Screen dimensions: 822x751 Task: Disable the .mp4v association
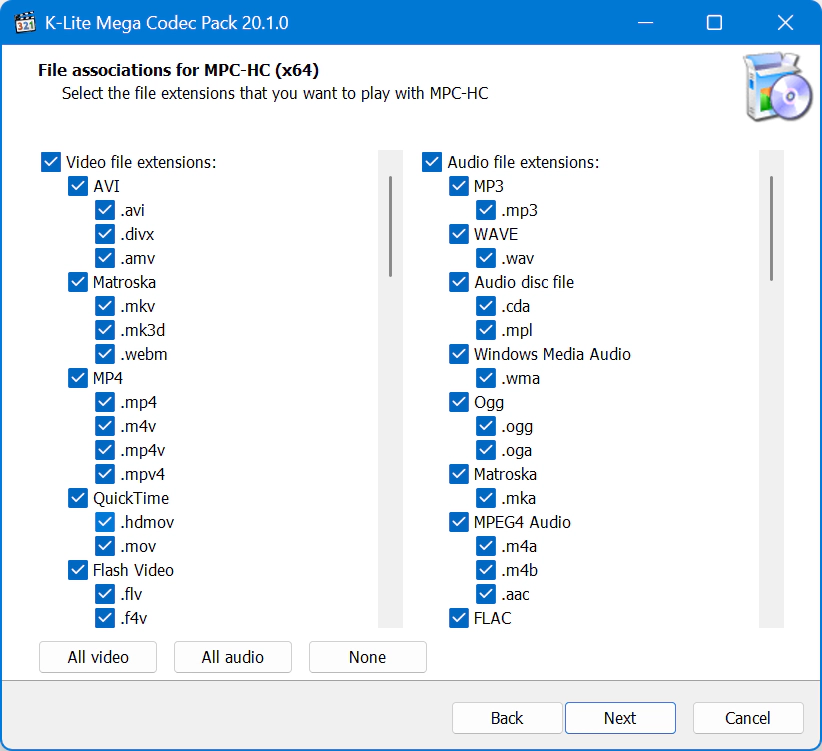pyautogui.click(x=105, y=450)
